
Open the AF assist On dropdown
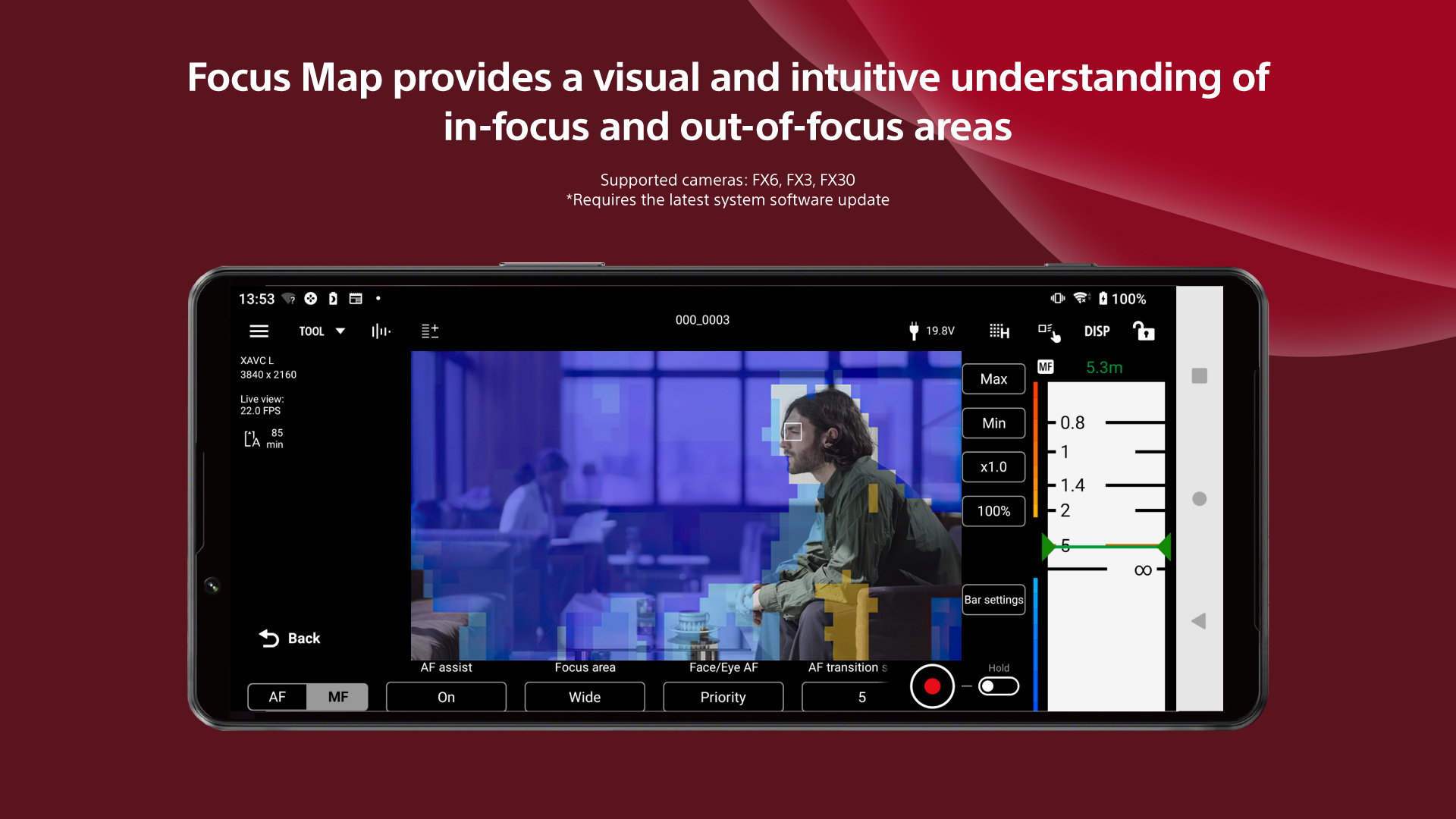tap(446, 696)
